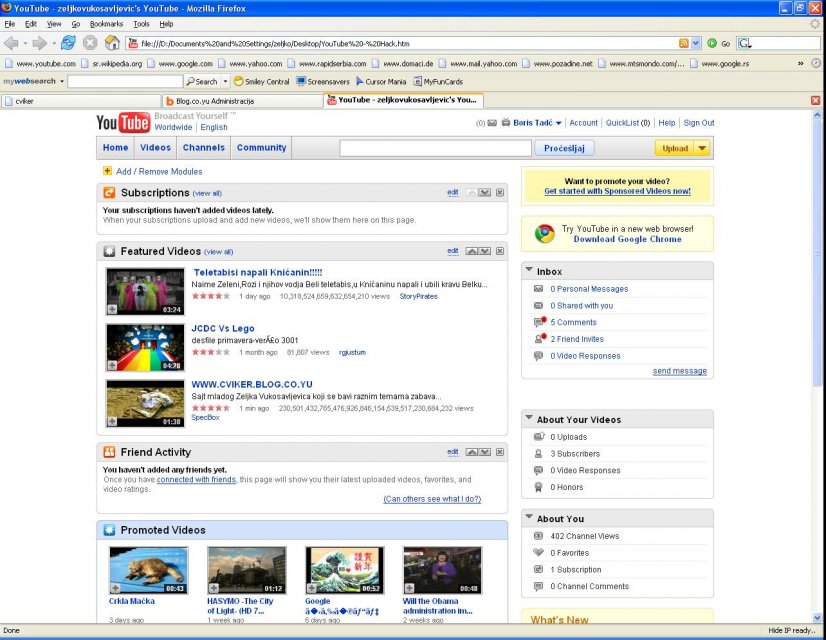Click the Back navigation arrow
This screenshot has height=640, width=826.
[x=11, y=43]
